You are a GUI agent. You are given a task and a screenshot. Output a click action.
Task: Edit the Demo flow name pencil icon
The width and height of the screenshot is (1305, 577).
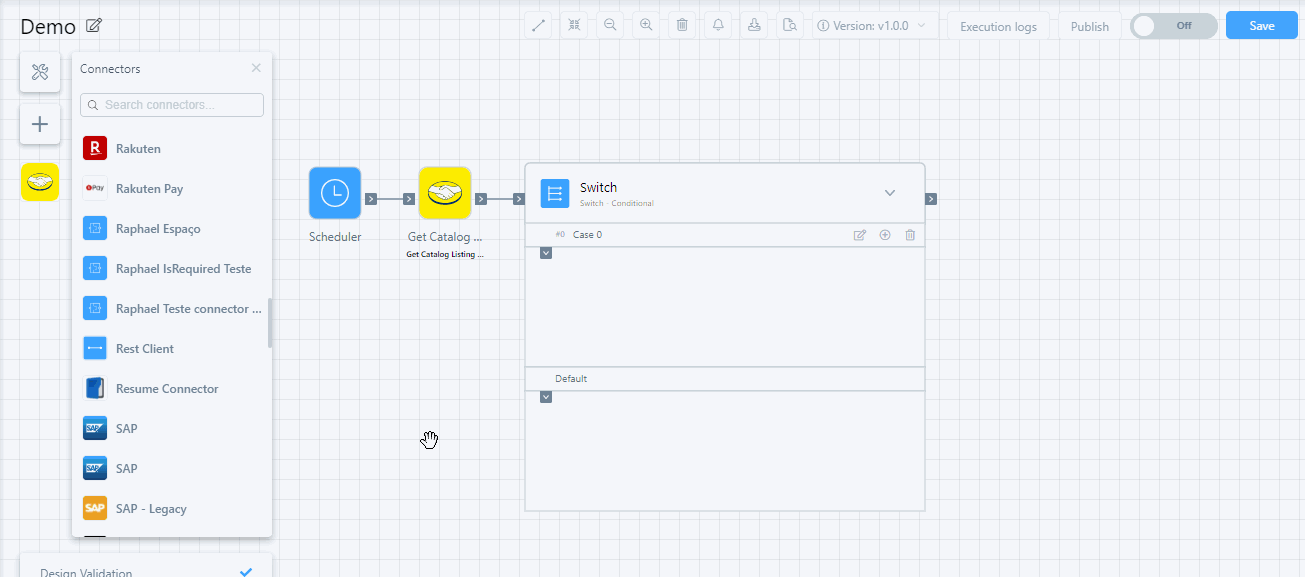tap(94, 26)
